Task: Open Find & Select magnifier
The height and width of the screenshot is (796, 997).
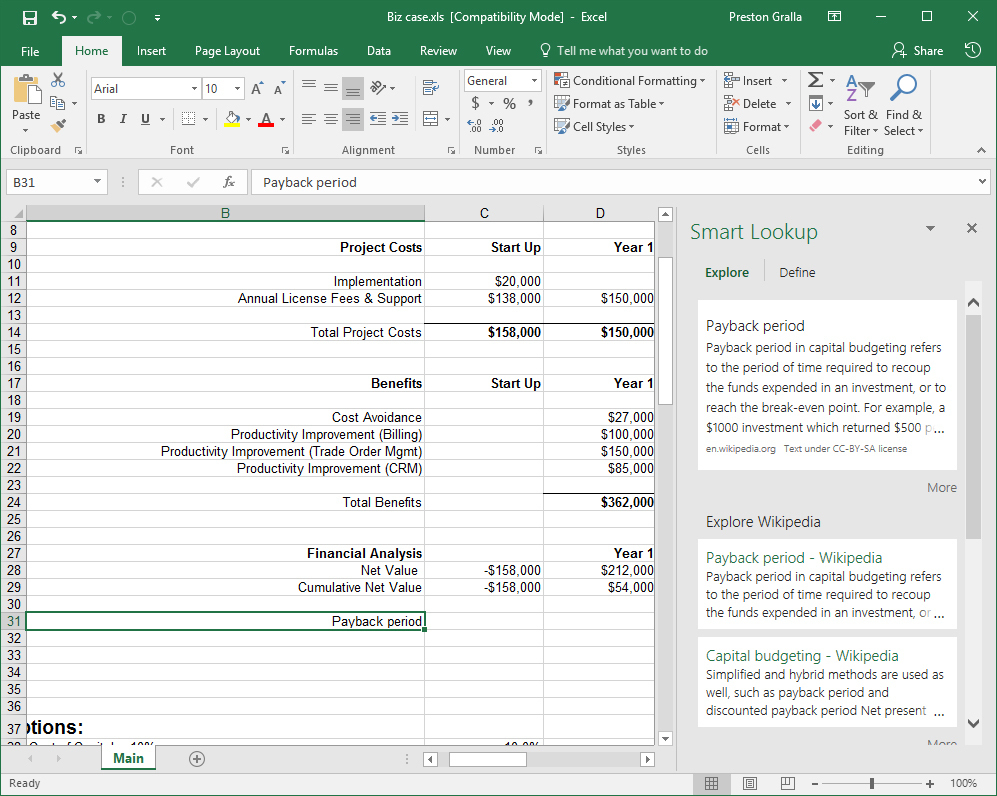Action: 903,89
